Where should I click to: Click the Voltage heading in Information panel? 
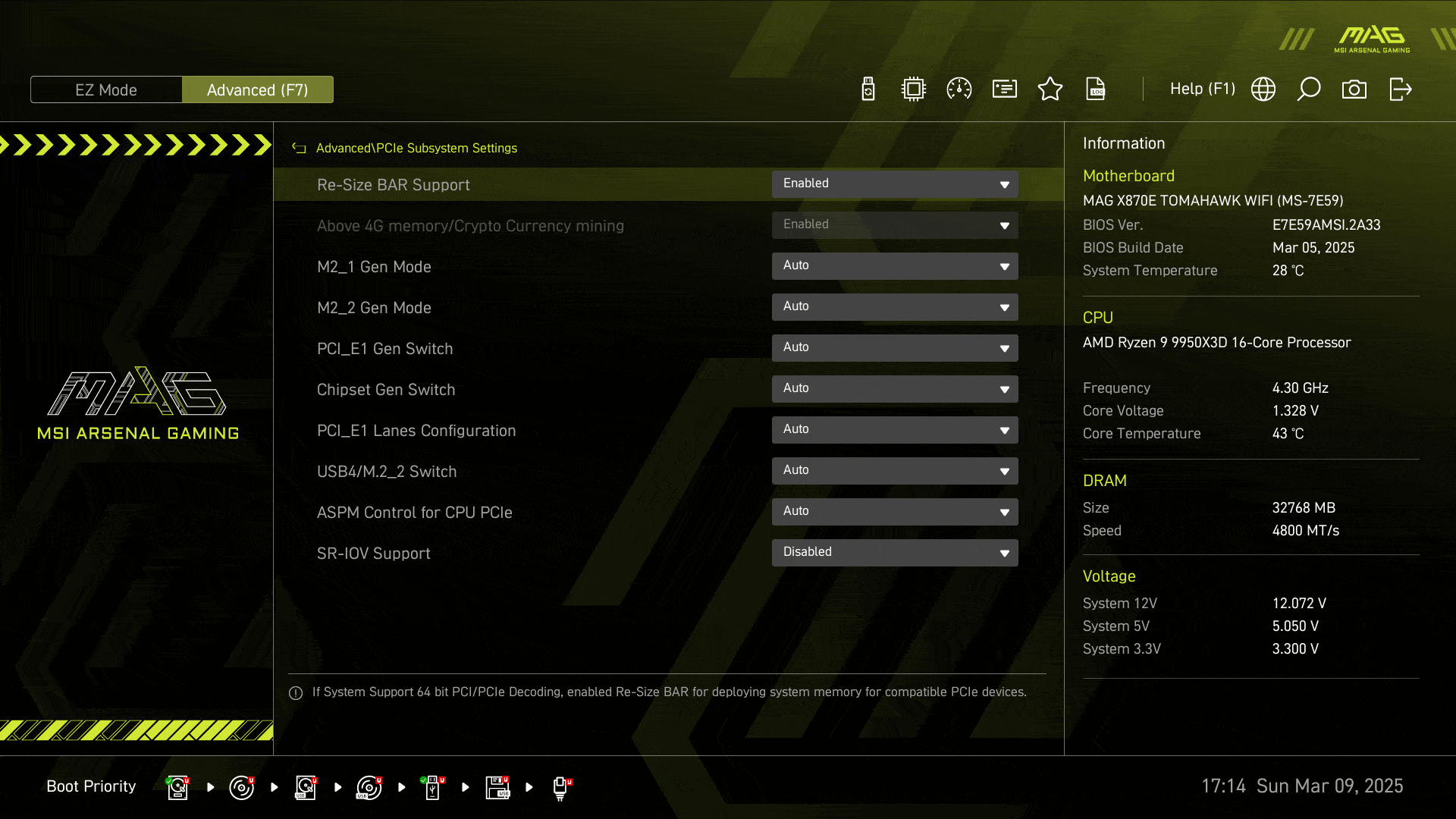tap(1109, 576)
